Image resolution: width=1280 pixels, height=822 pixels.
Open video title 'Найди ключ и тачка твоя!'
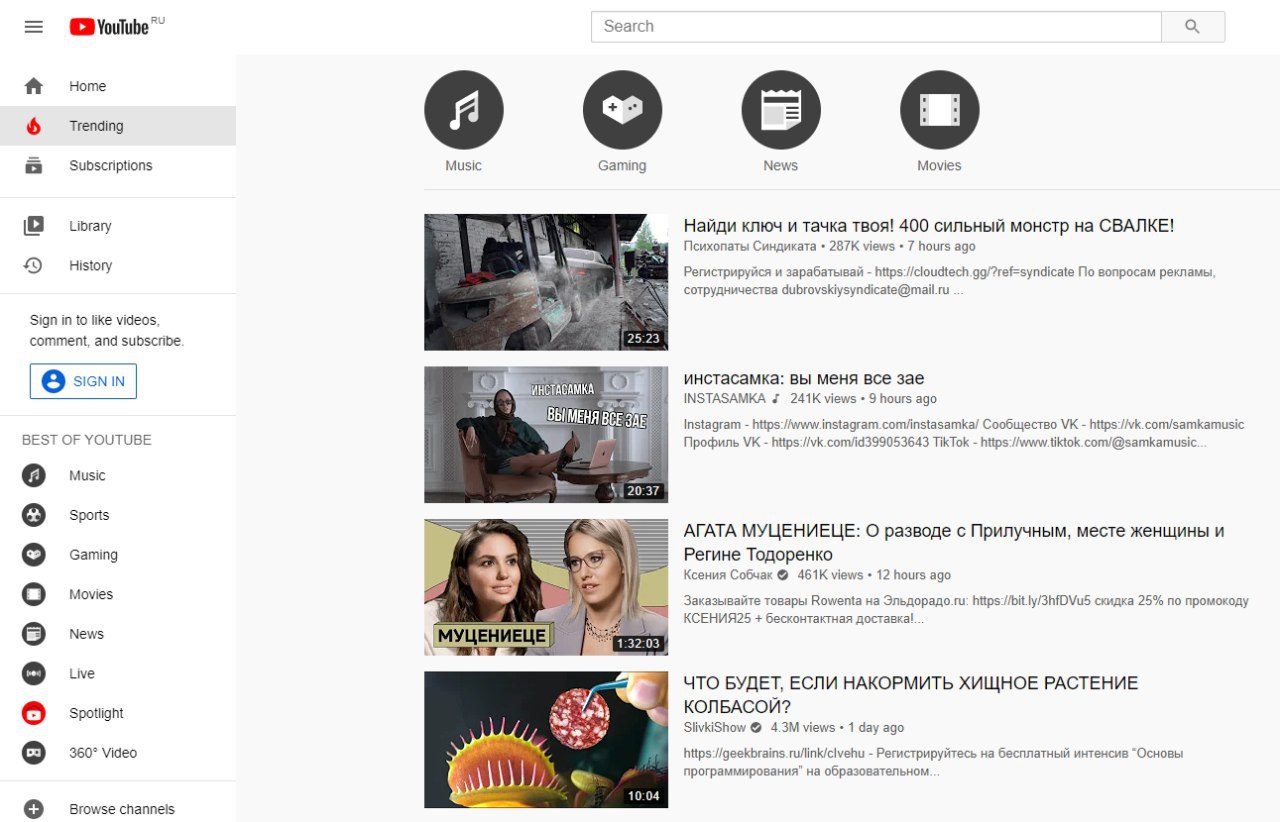point(929,226)
